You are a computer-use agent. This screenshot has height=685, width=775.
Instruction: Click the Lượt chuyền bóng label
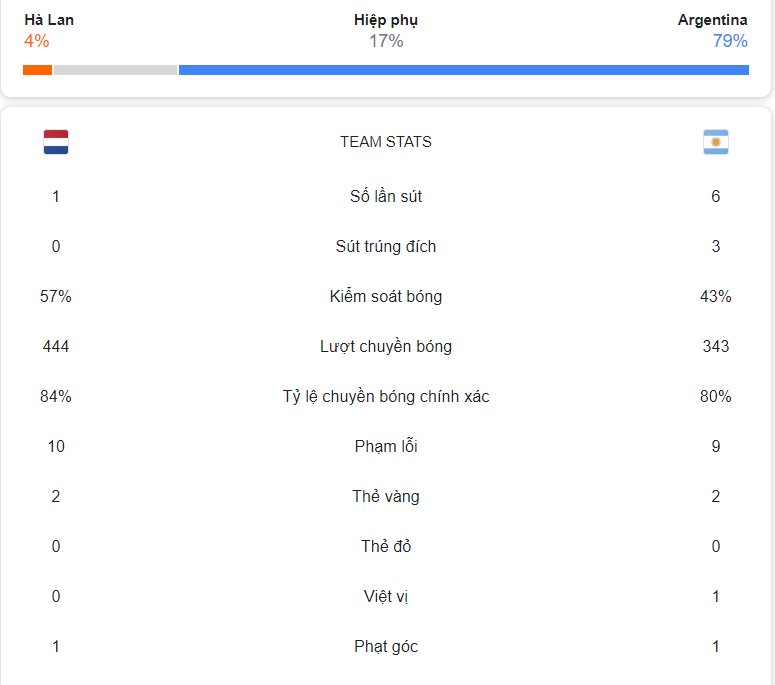click(x=386, y=346)
